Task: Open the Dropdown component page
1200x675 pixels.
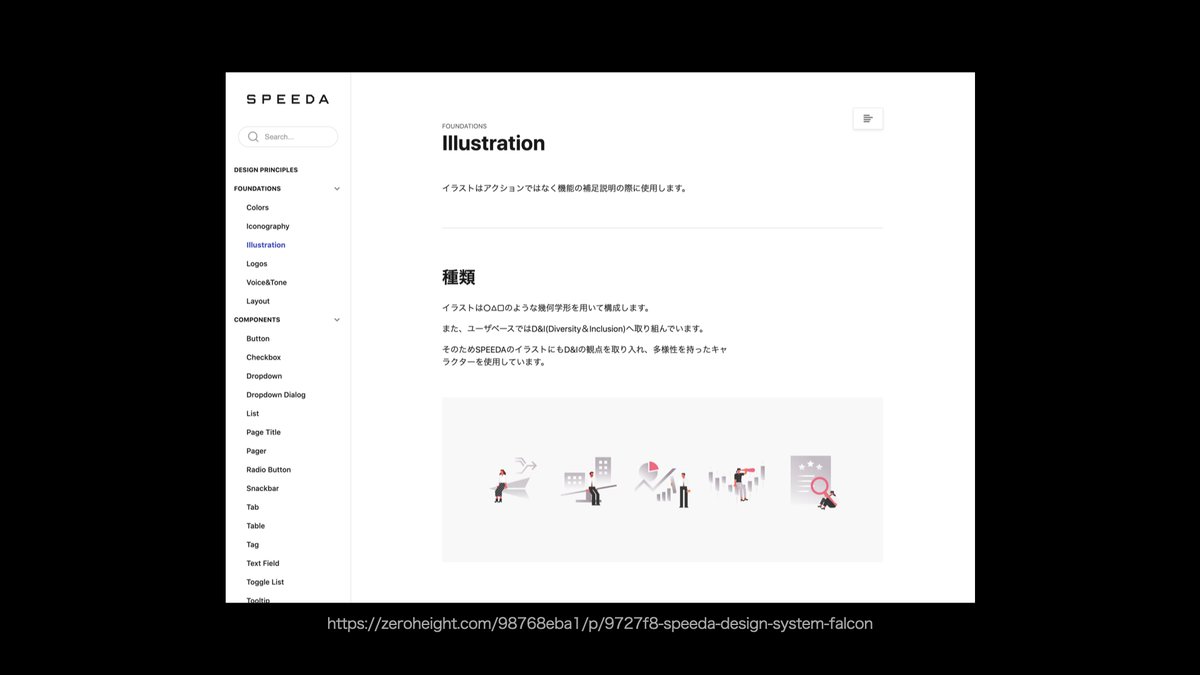Action: point(264,376)
